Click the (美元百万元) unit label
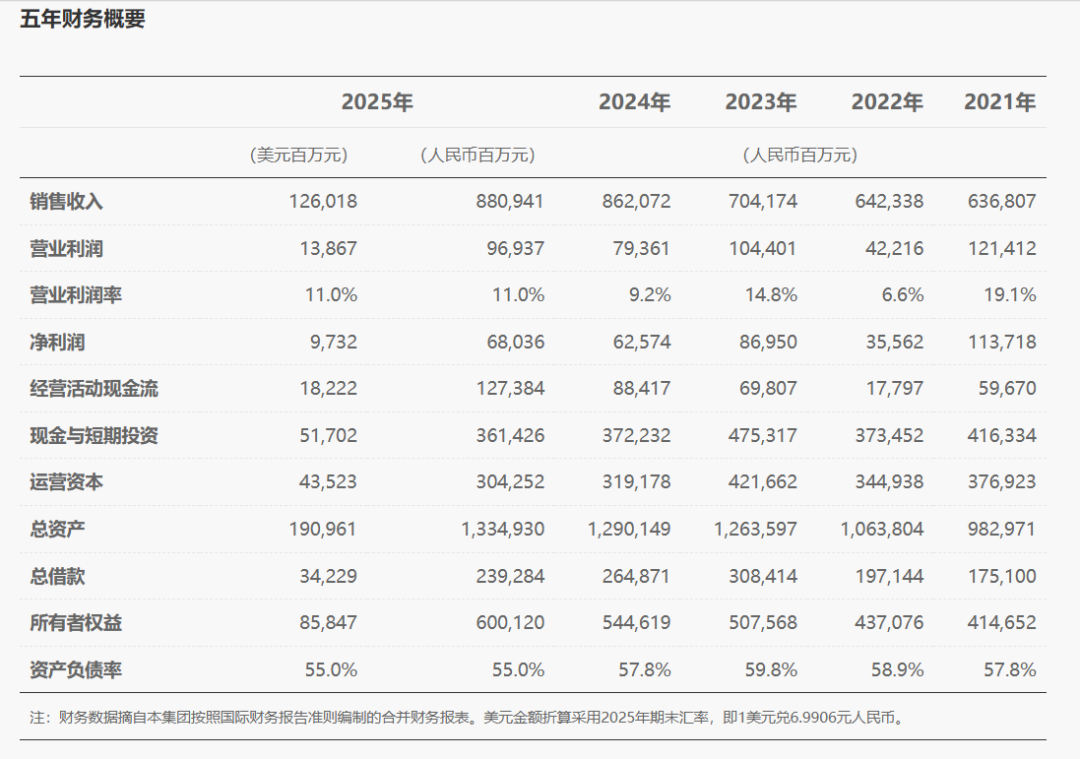This screenshot has height=759, width=1080. 299,155
